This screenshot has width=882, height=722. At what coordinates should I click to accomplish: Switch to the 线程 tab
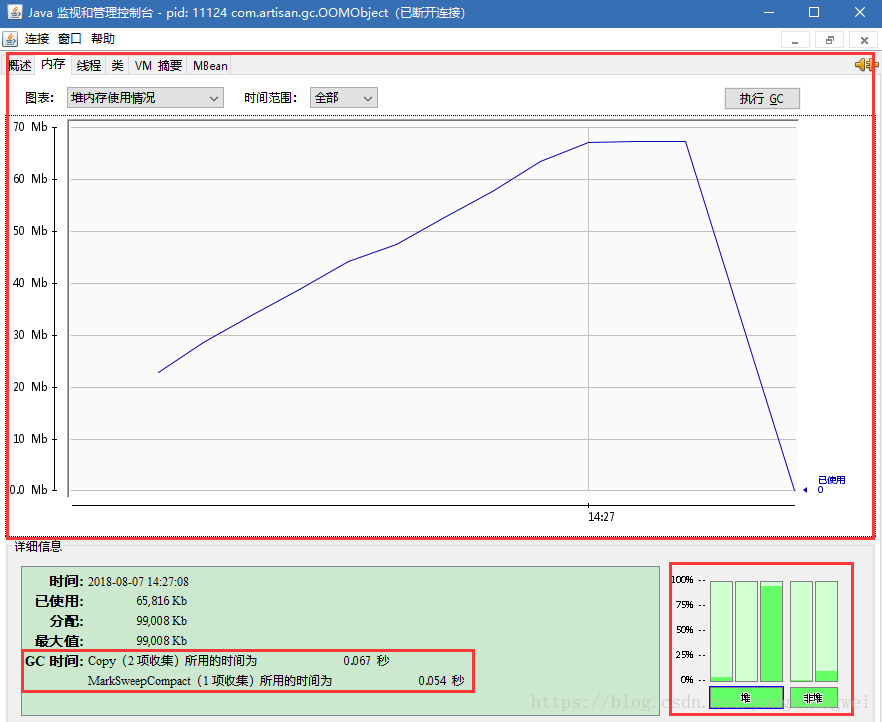click(89, 66)
